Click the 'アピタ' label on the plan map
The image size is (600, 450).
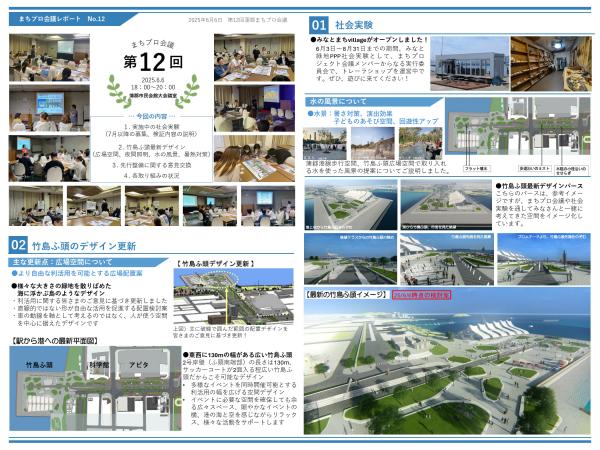(x=138, y=365)
